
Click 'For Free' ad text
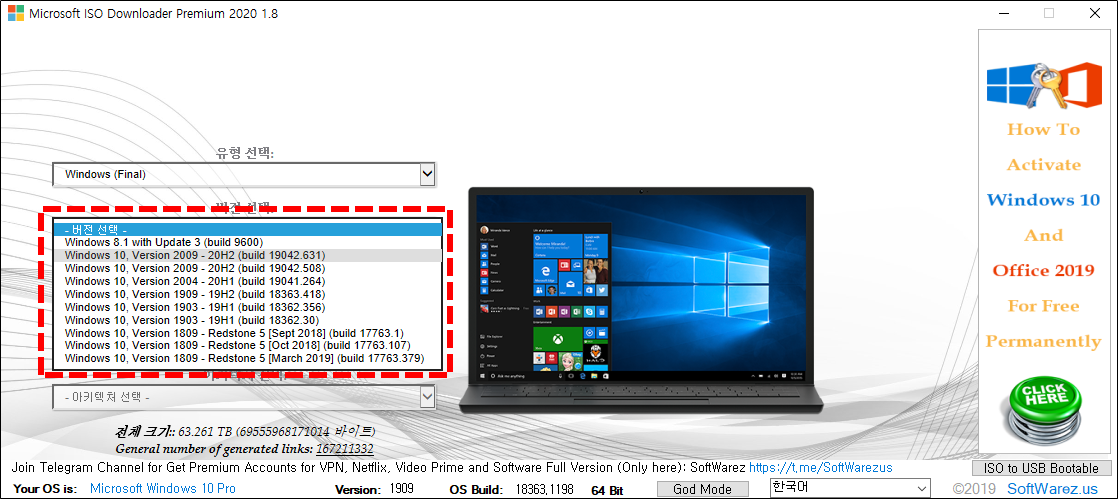1043,306
